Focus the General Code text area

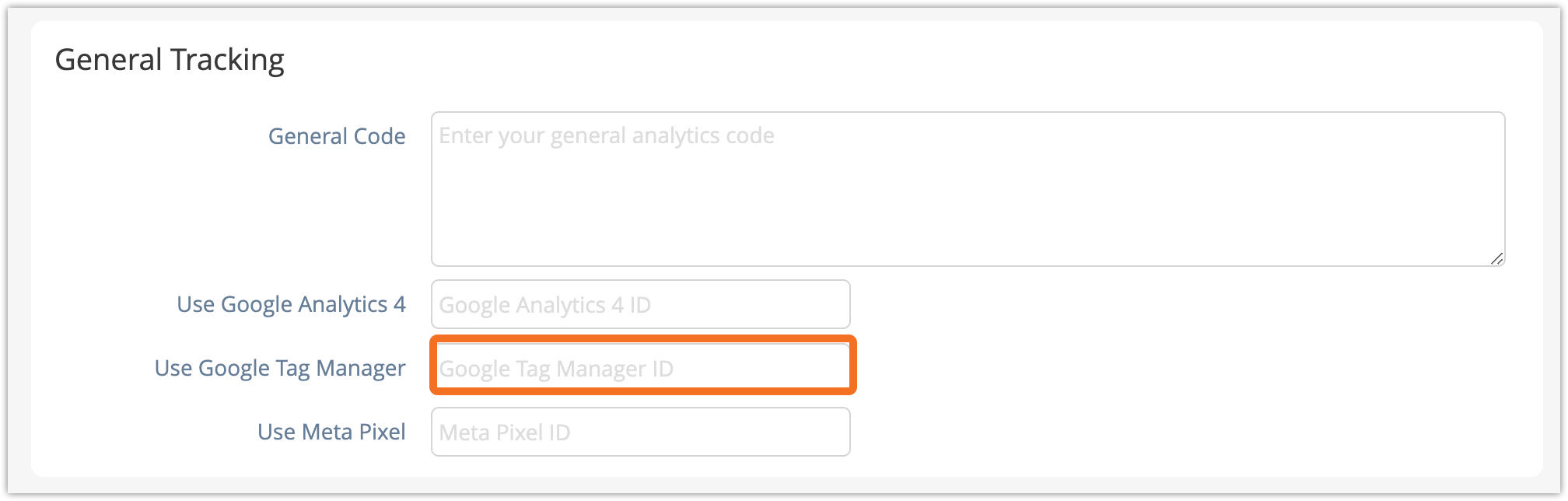tap(968, 189)
